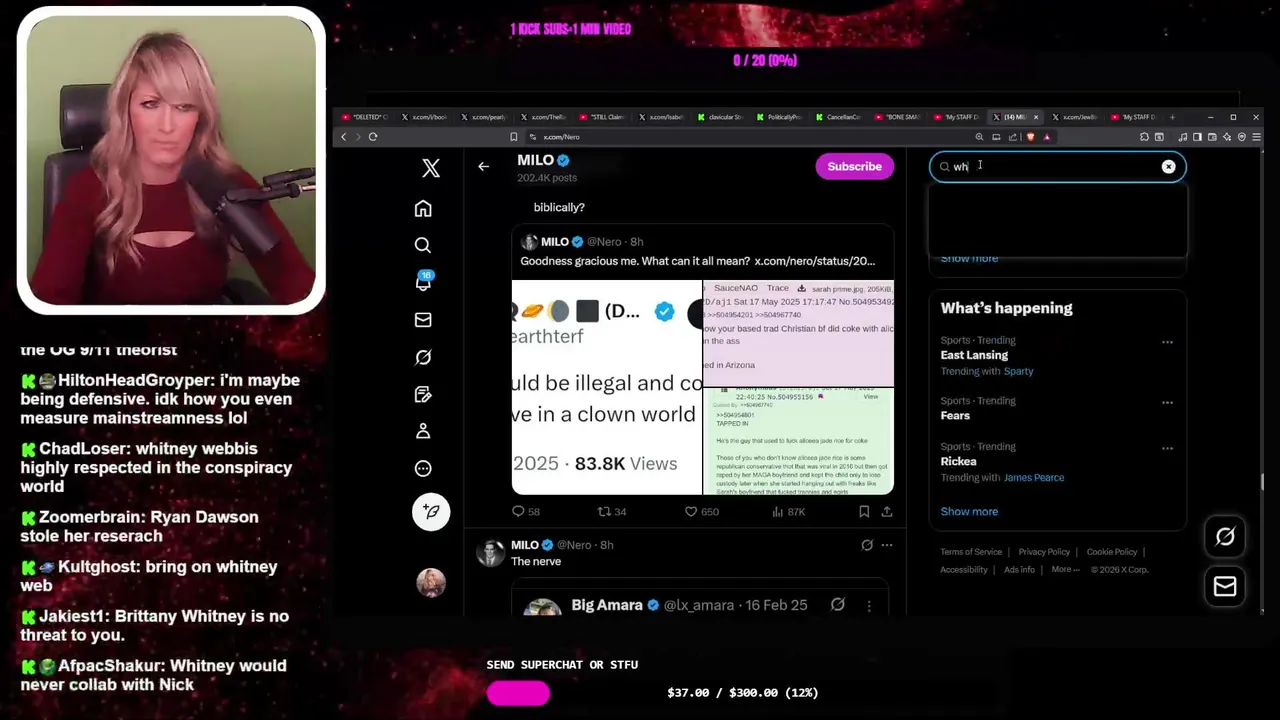Switch to the *BONE SMAS browser tab
1280x720 pixels.
pos(898,117)
